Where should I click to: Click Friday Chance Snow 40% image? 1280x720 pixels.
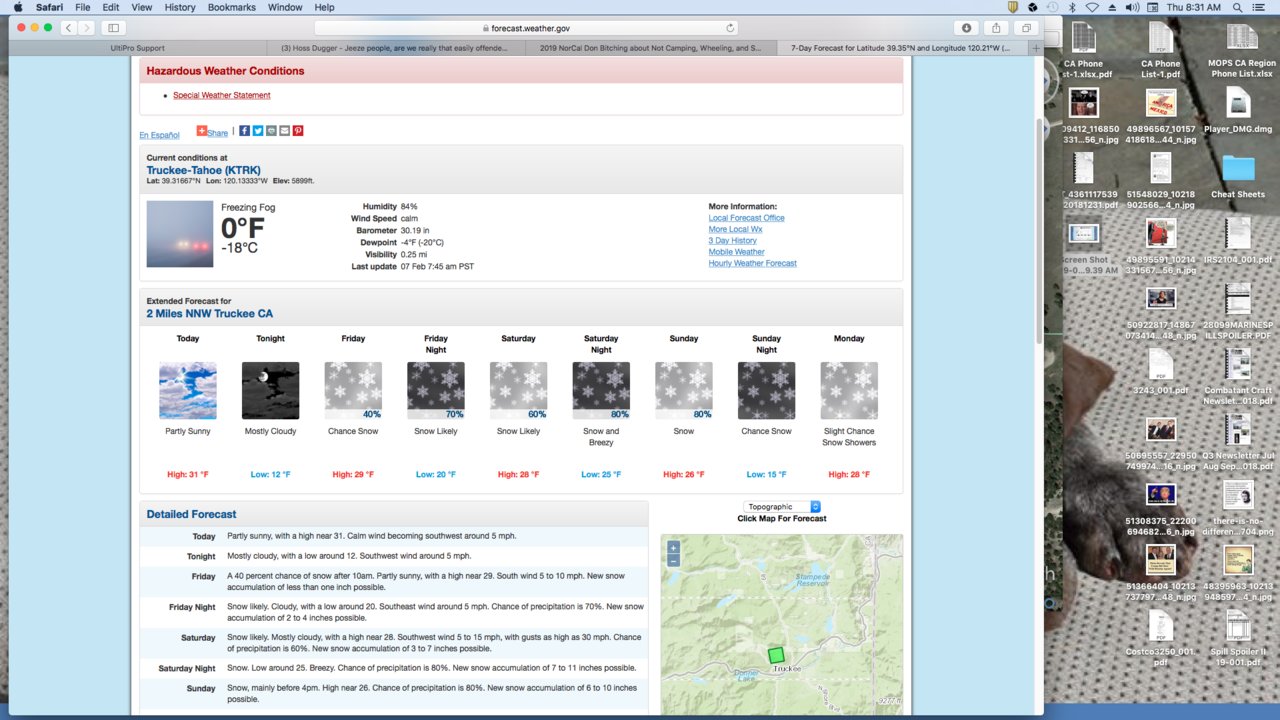pos(353,391)
